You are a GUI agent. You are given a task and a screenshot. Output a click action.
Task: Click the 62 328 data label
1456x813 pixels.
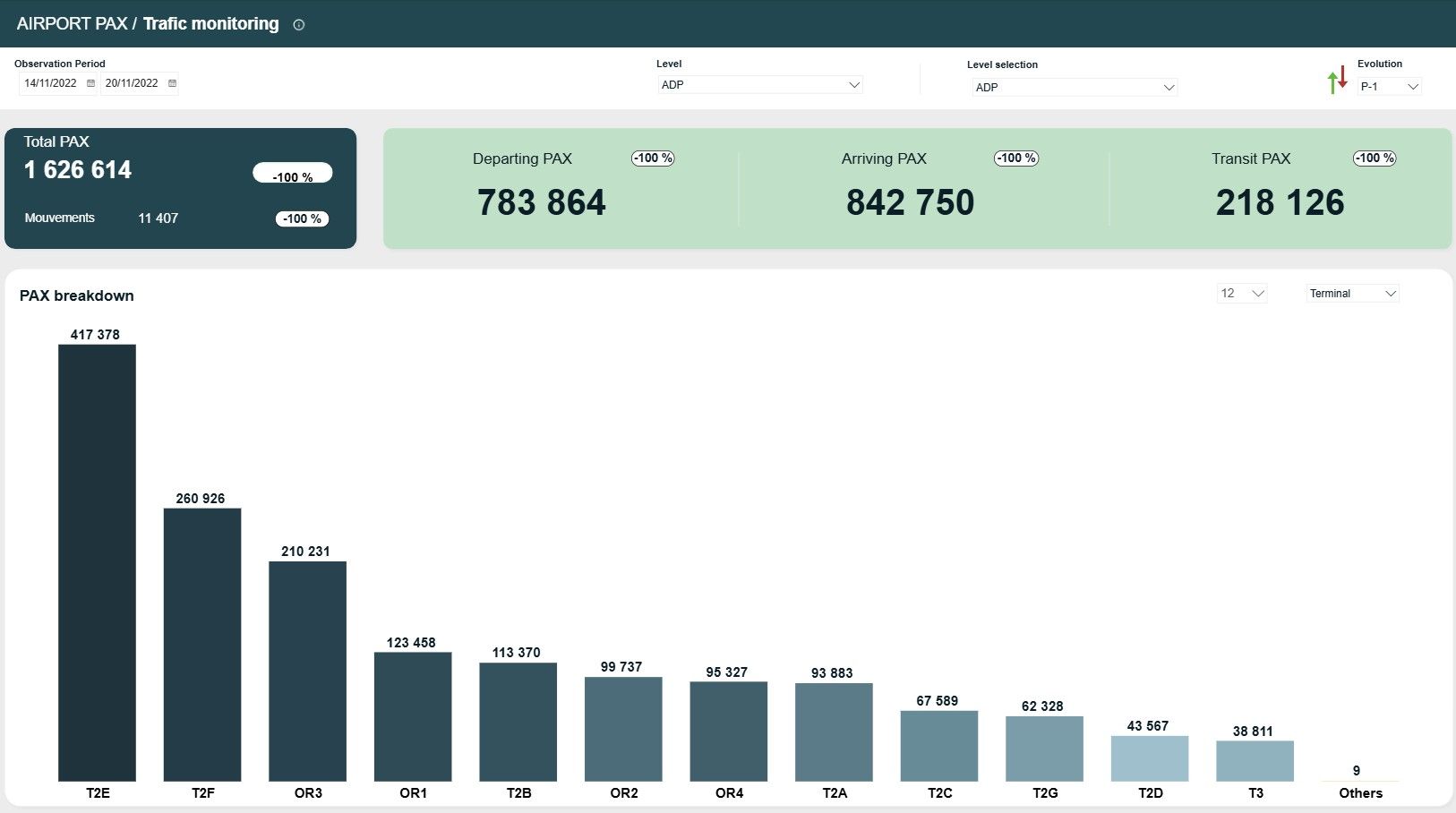tap(1042, 706)
